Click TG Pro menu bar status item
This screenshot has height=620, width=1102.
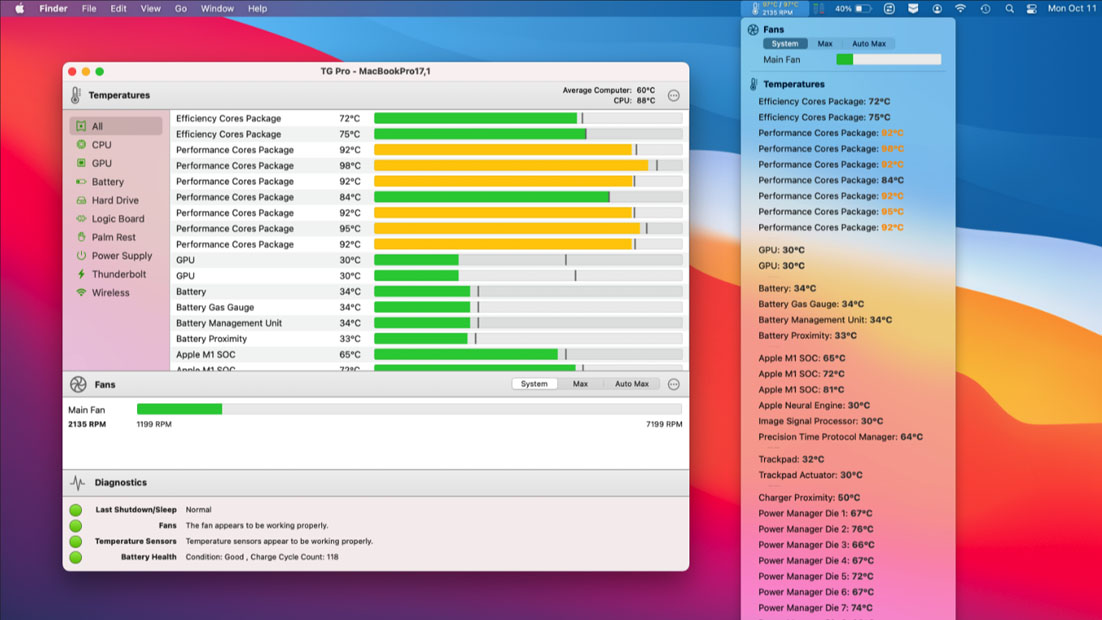(x=776, y=8)
